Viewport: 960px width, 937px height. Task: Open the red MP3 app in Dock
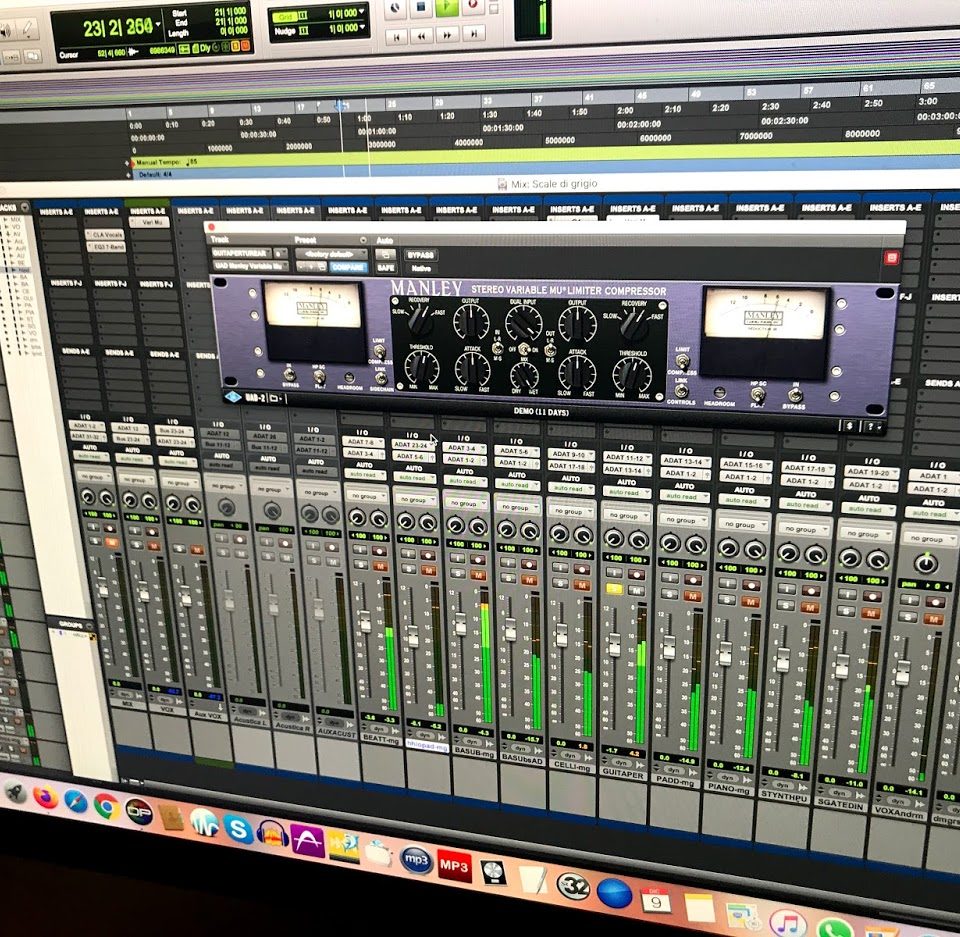(454, 865)
